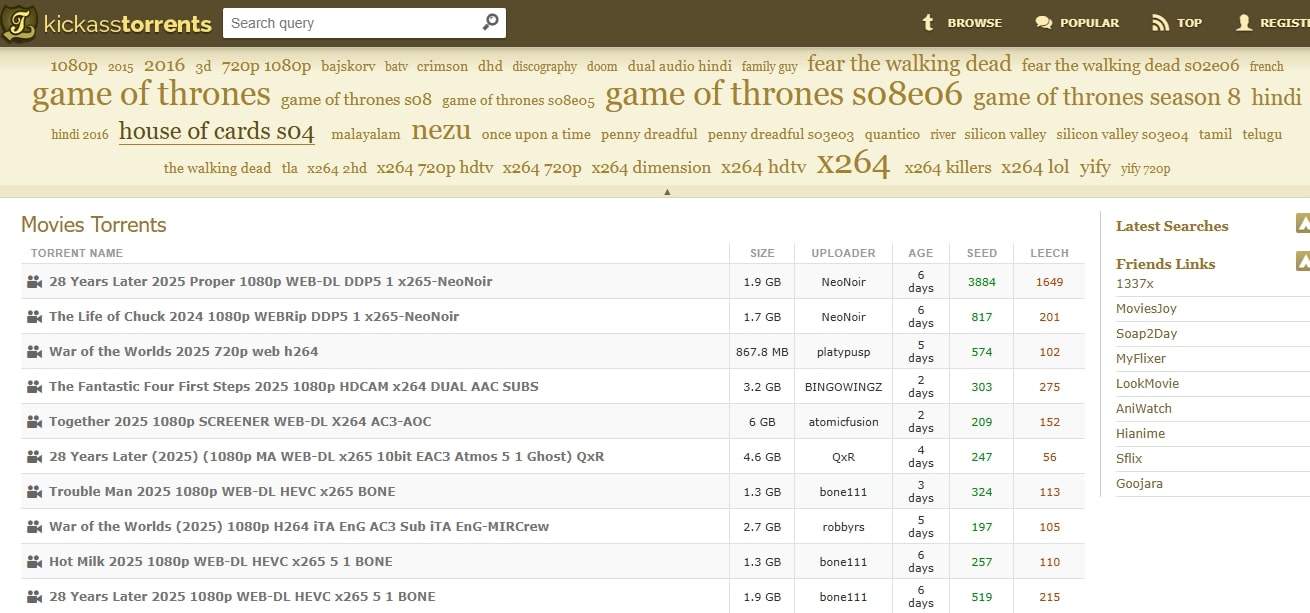Screen dimensions: 1310x613
Task: Open War of the Worlds 720p web torrent
Action: point(184,352)
